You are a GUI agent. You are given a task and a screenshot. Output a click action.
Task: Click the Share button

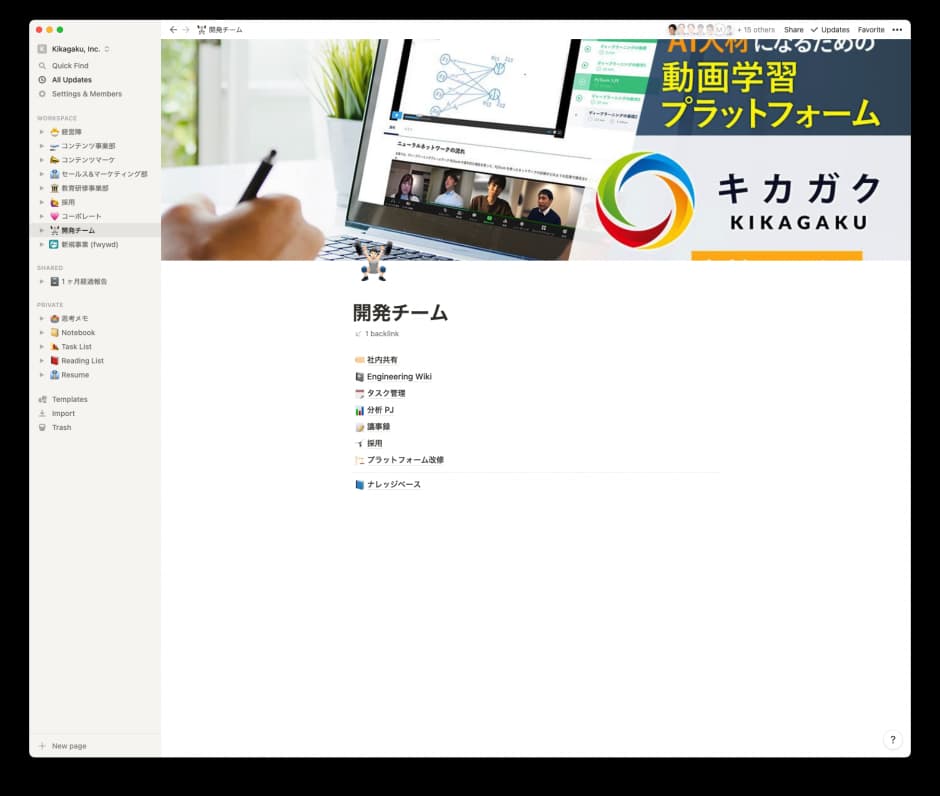click(x=793, y=30)
